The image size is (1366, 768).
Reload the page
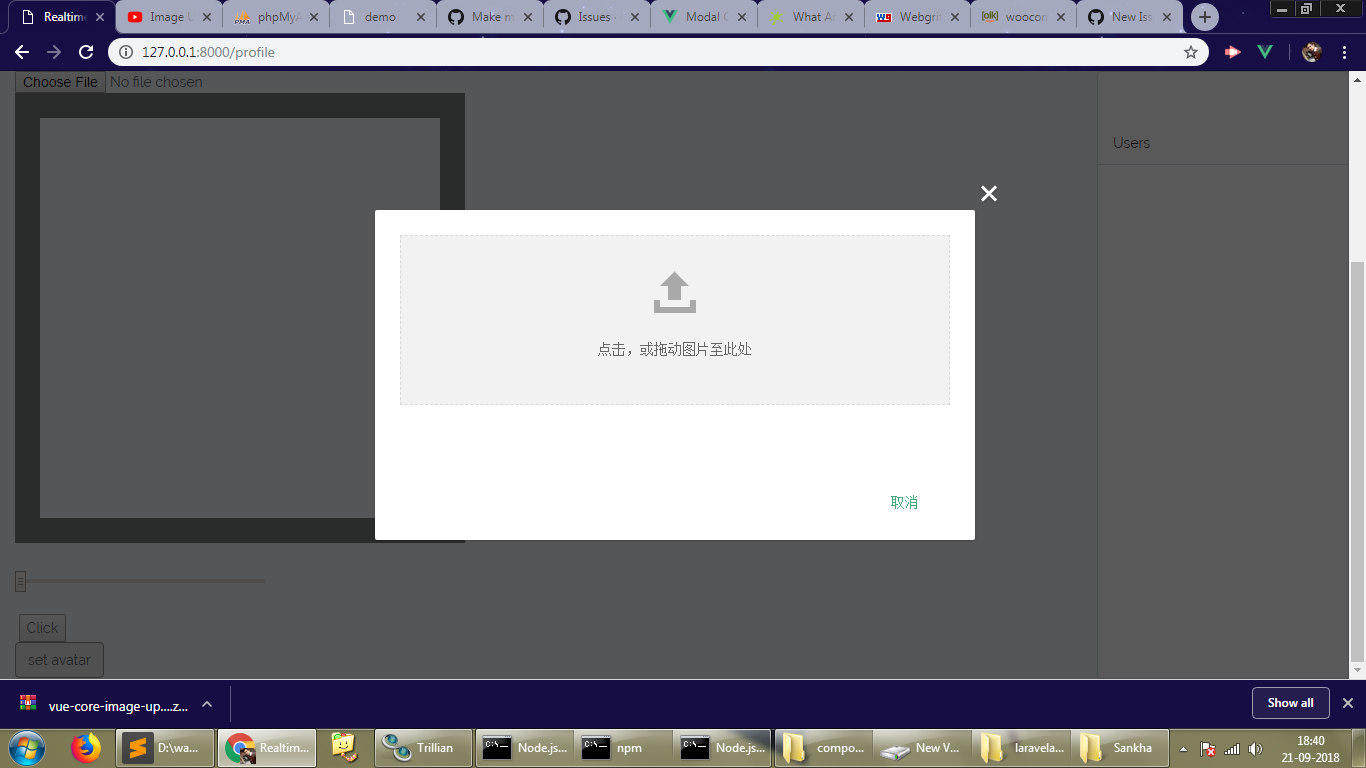tap(87, 52)
